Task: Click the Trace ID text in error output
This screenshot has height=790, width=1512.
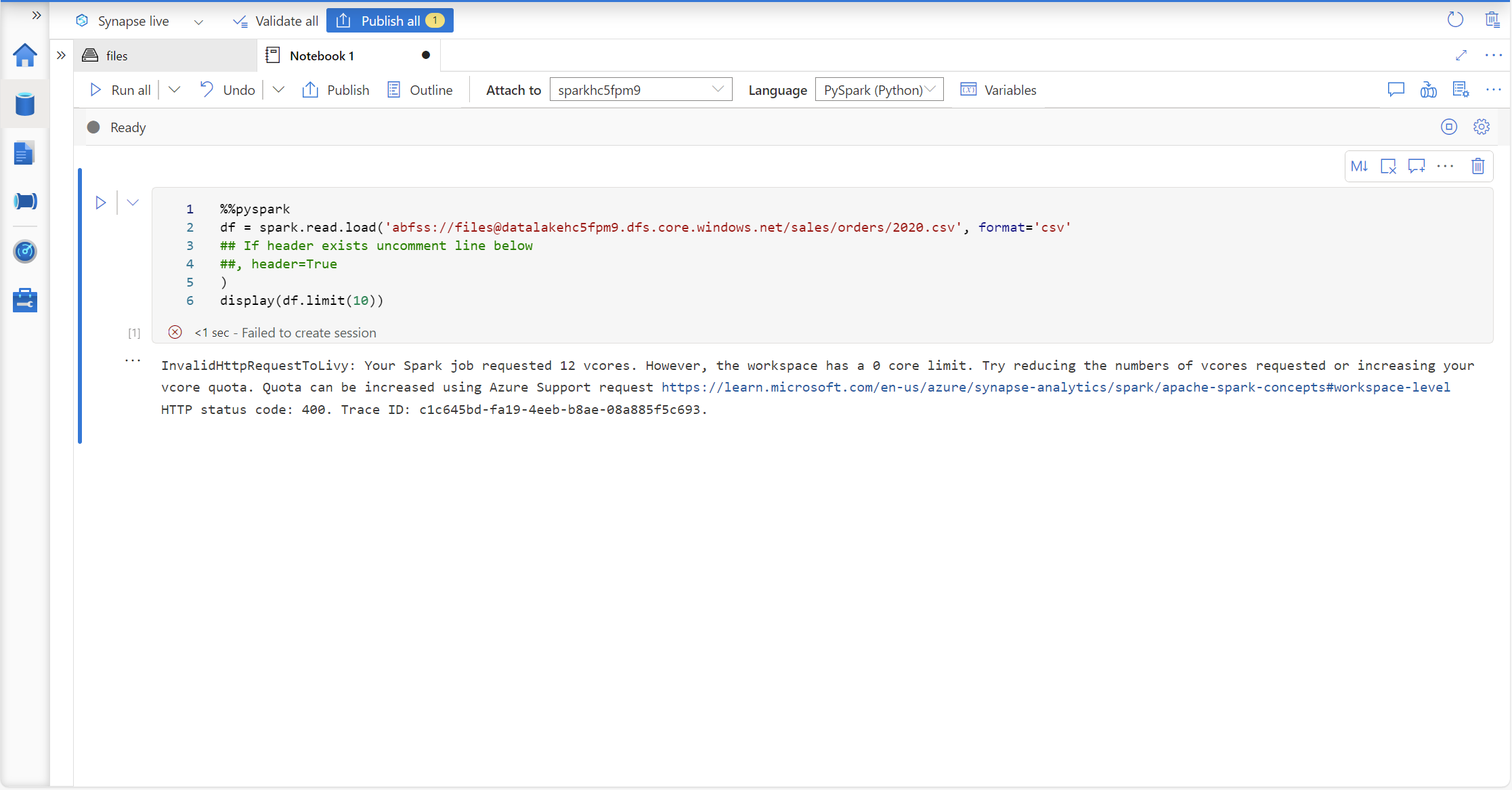Action: pos(523,409)
